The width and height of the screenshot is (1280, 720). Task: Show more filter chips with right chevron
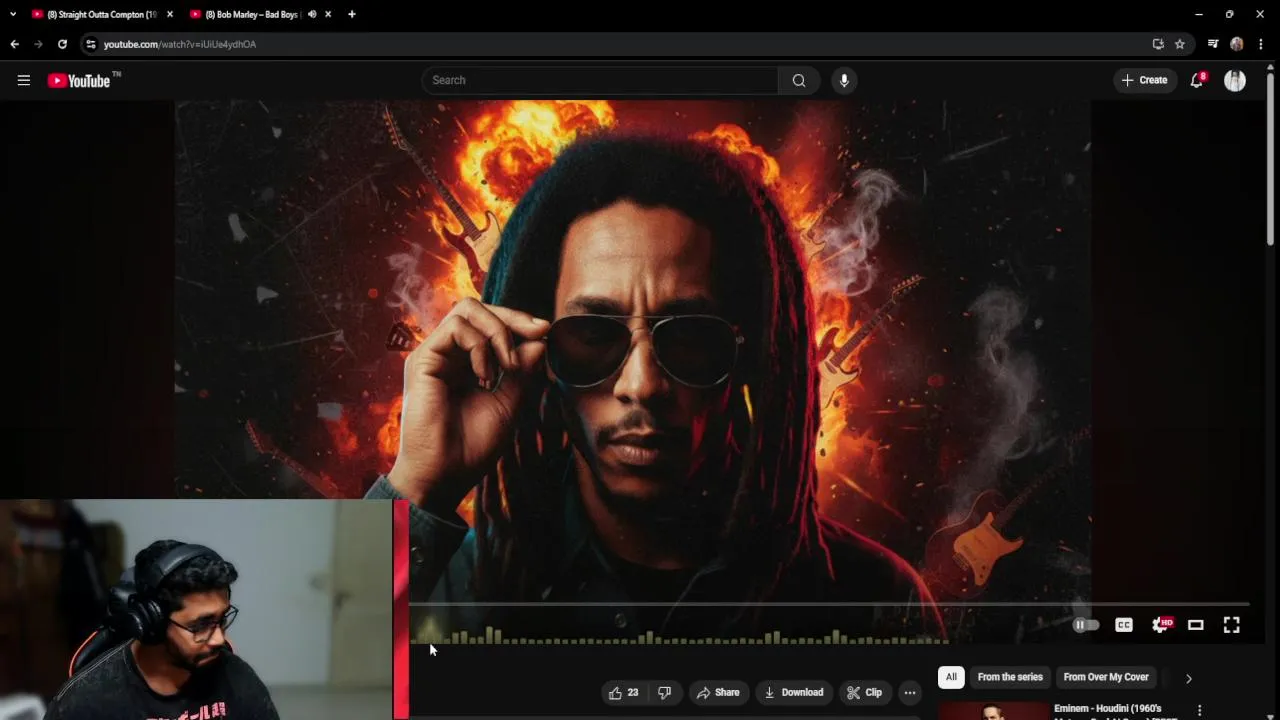tap(1189, 678)
